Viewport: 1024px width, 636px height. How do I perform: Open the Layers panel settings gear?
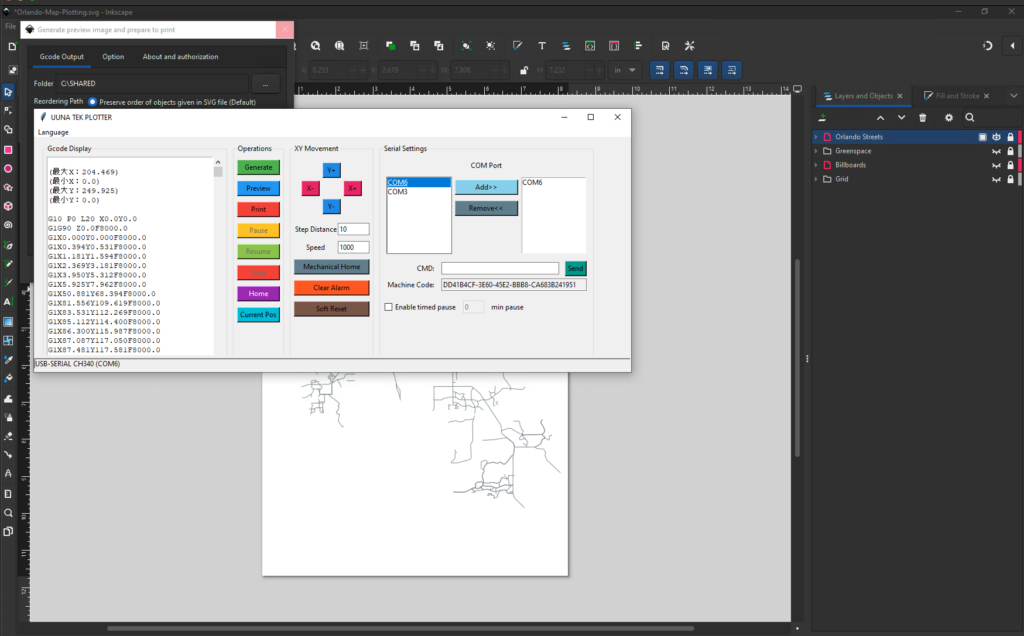[949, 118]
